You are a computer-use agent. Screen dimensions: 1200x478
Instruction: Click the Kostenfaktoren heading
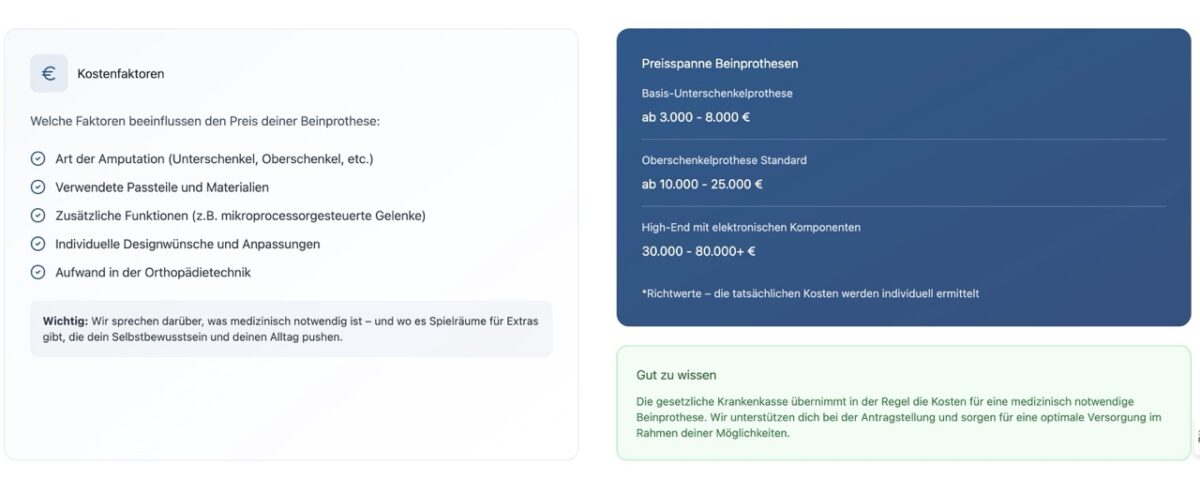121,74
